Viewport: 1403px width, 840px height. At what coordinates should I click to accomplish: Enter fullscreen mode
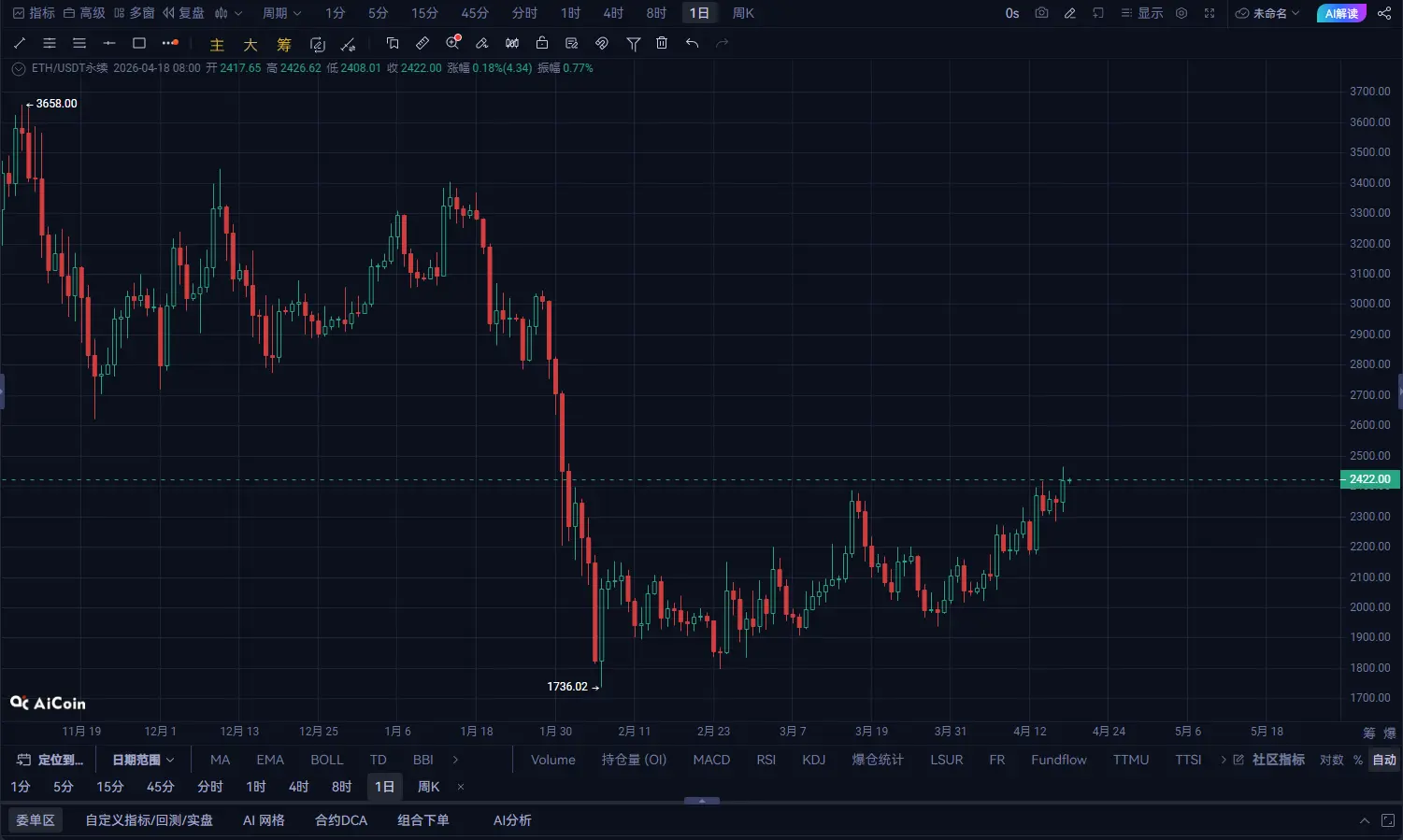1210,13
